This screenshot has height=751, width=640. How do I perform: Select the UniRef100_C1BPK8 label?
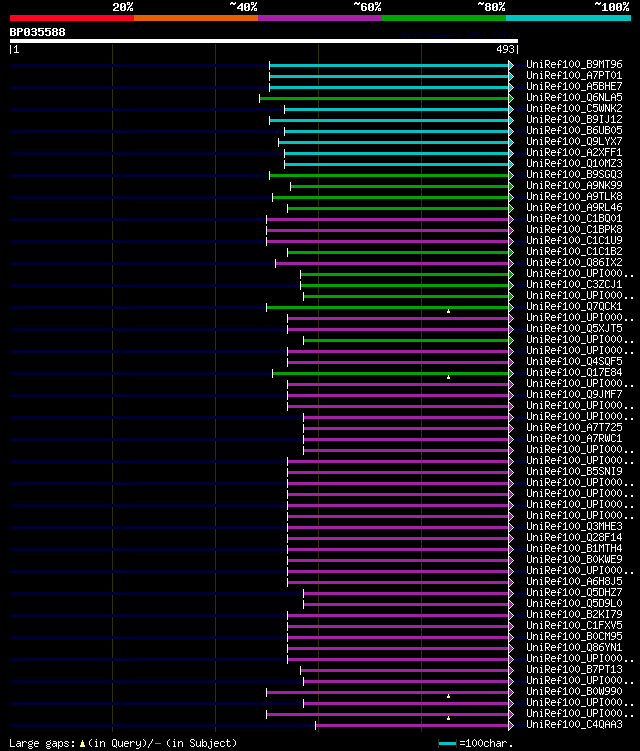coord(574,230)
